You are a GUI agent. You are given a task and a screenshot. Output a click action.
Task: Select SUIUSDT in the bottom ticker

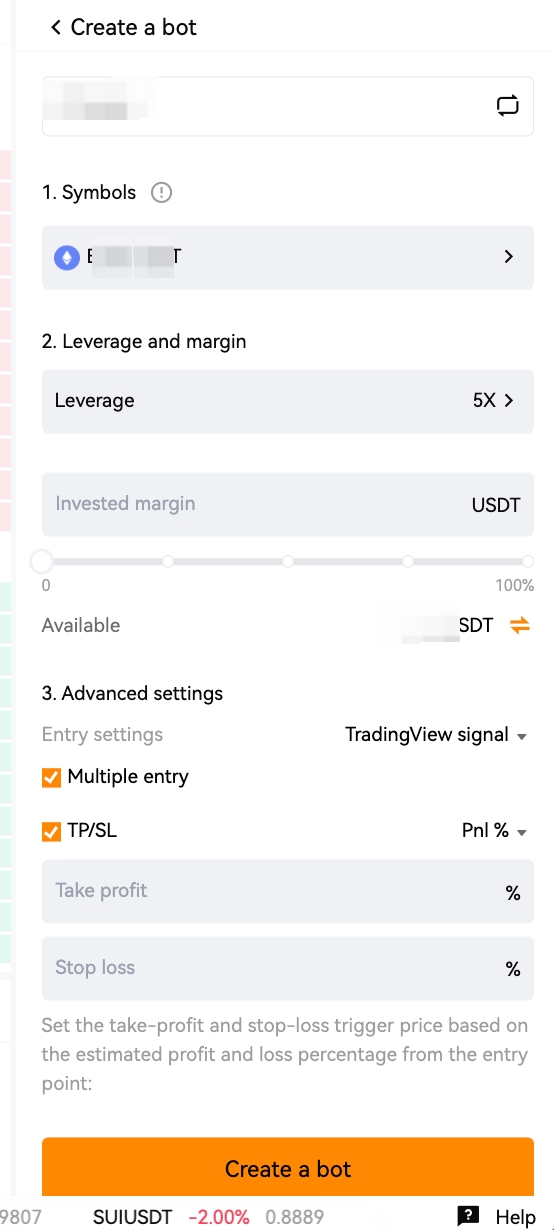(132, 1217)
